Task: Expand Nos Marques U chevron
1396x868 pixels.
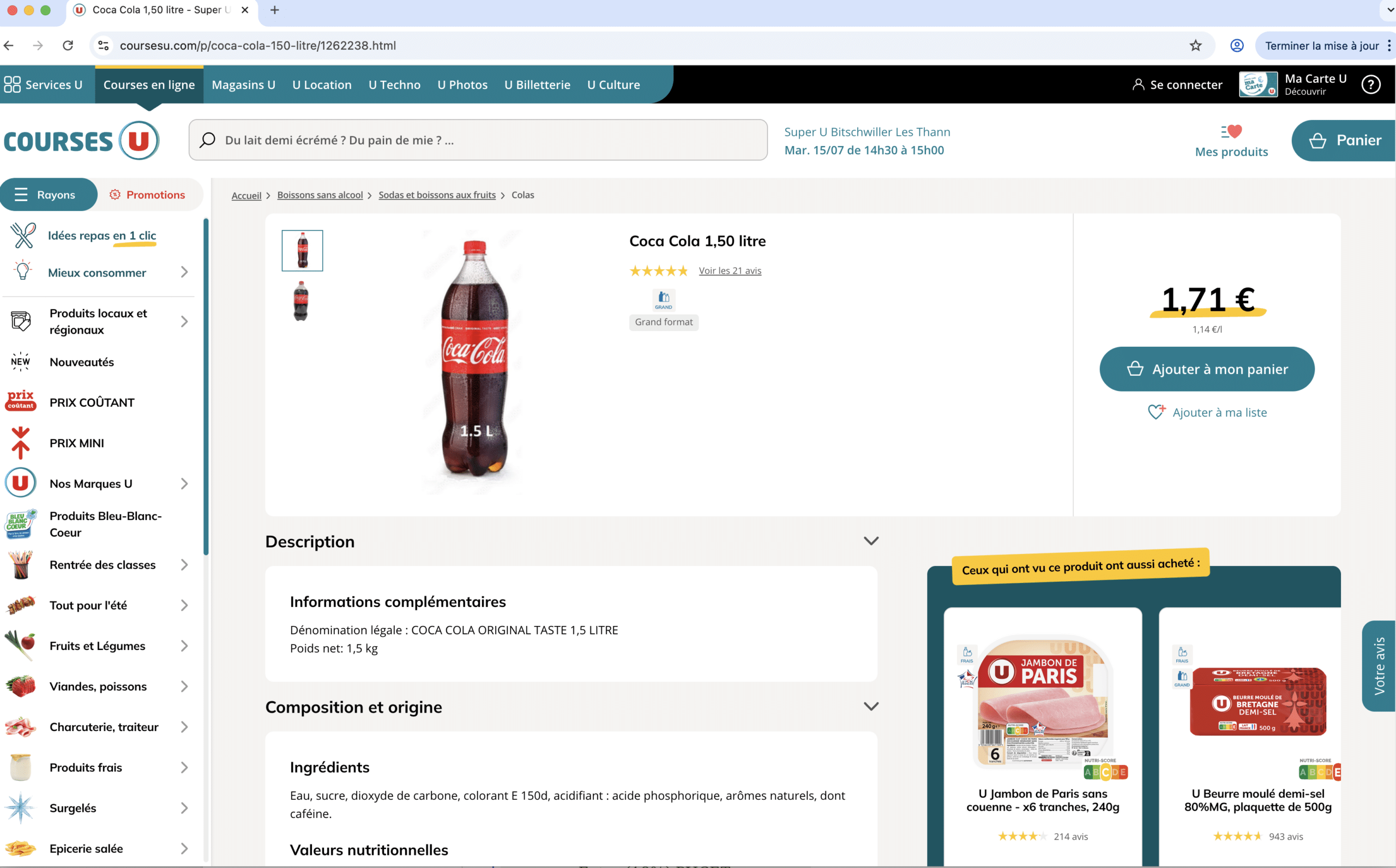Action: (184, 484)
